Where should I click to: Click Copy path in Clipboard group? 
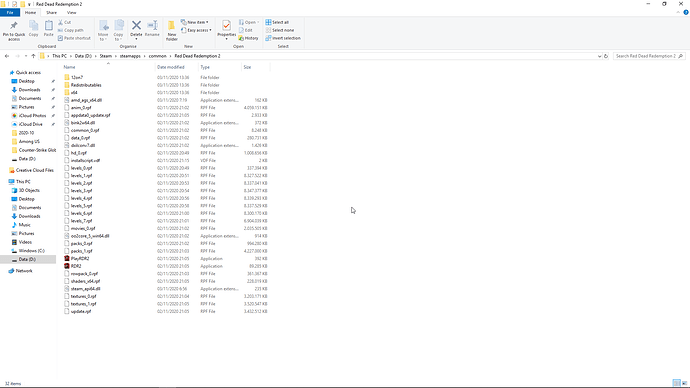click(x=70, y=30)
